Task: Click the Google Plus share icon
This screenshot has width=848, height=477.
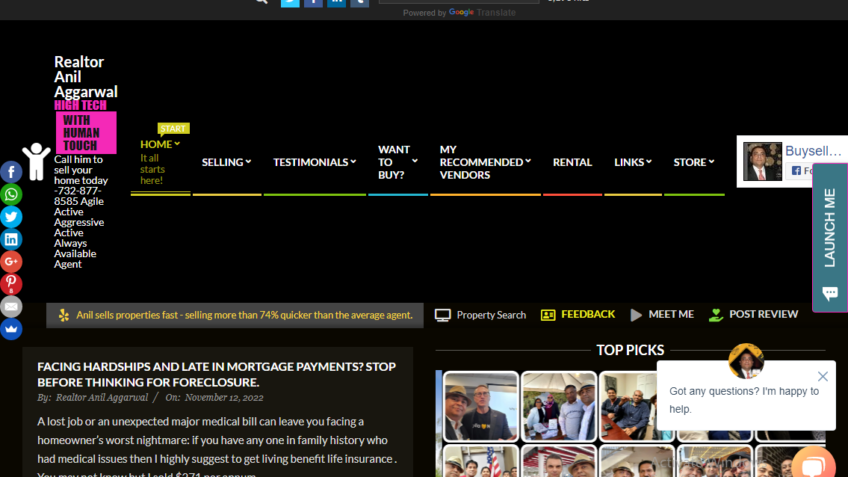Action: coord(11,261)
